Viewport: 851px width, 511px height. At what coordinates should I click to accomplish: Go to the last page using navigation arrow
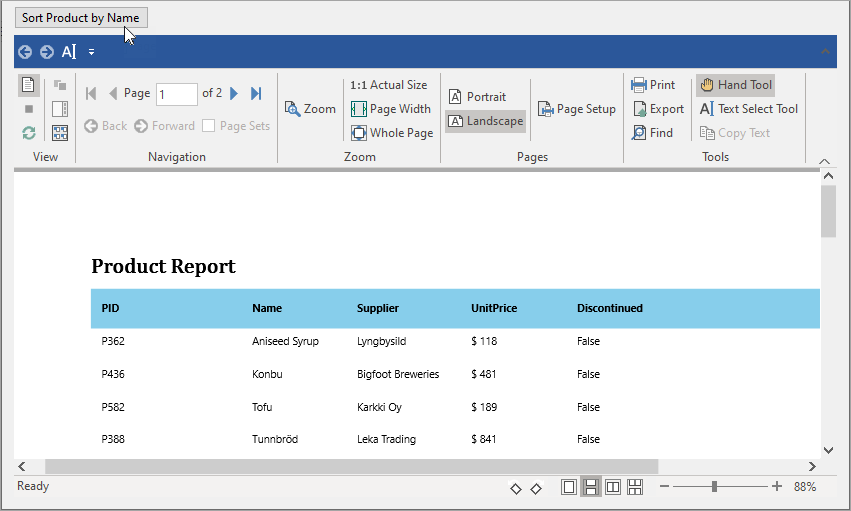pyautogui.click(x=256, y=93)
